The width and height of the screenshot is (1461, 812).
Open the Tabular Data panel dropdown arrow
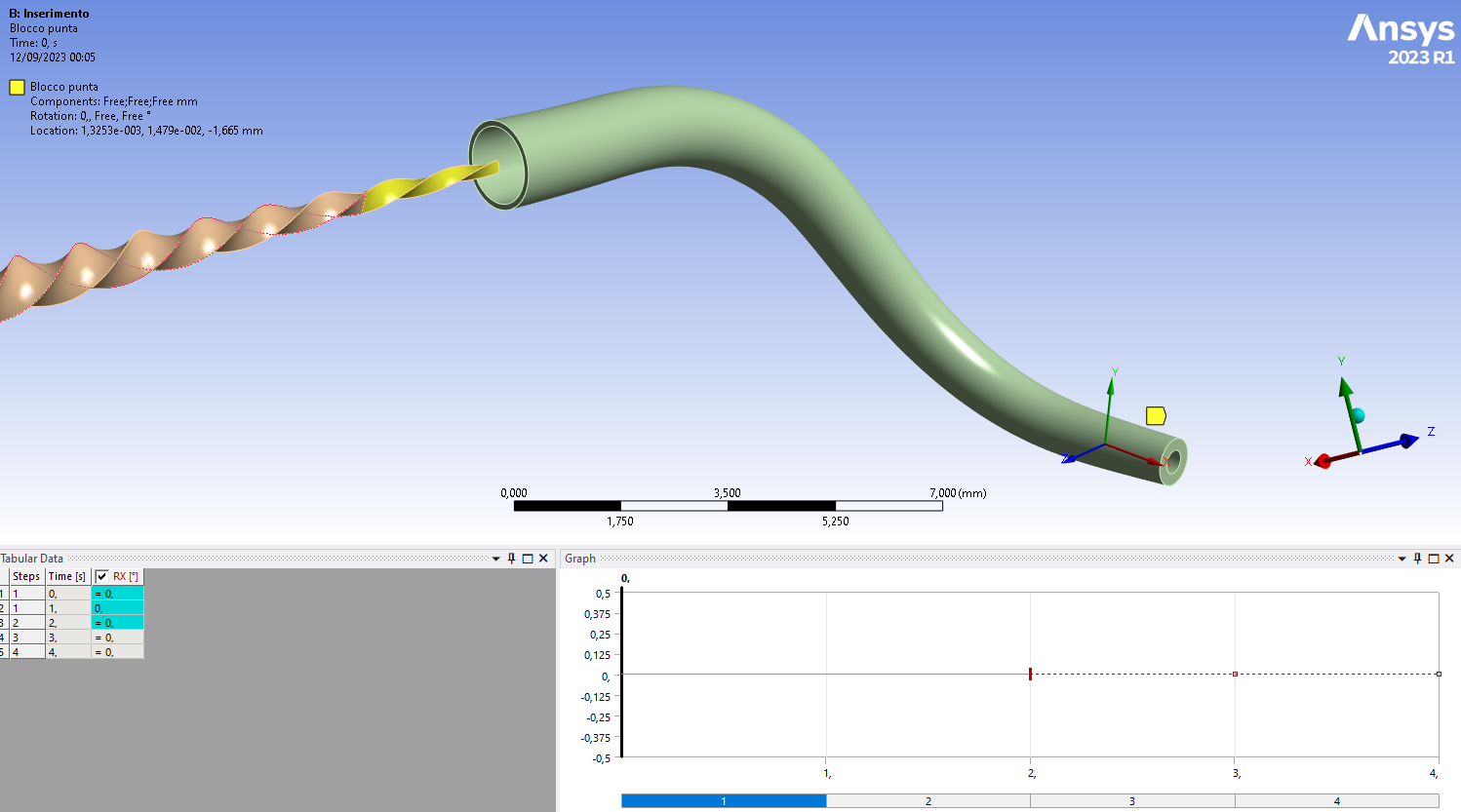click(495, 559)
